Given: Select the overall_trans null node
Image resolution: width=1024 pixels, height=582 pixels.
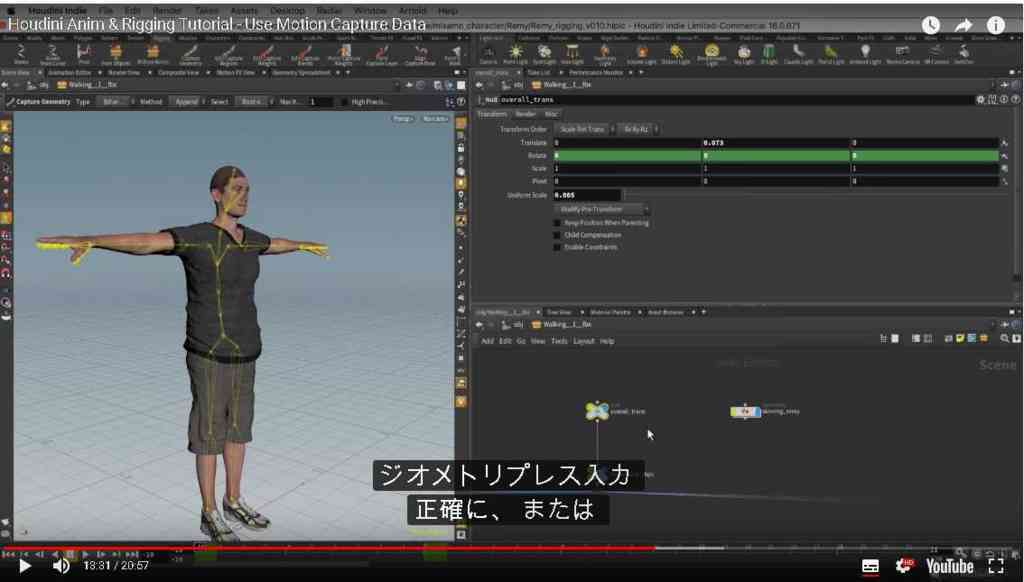Looking at the screenshot, I should click(597, 411).
